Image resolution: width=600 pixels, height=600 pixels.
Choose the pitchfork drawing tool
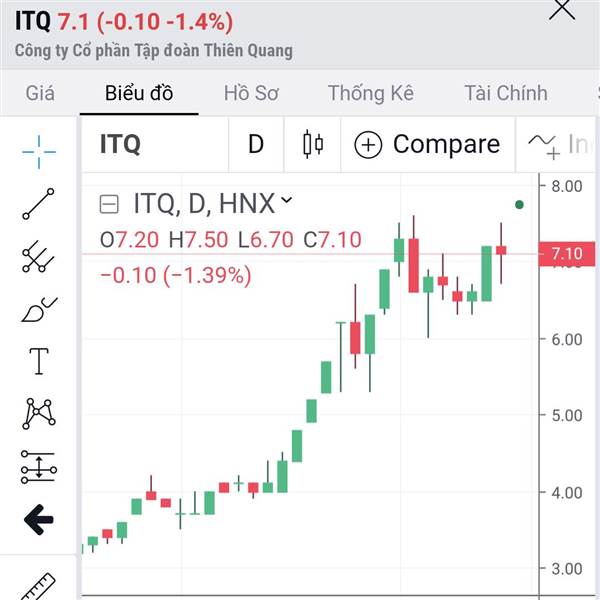(x=38, y=256)
